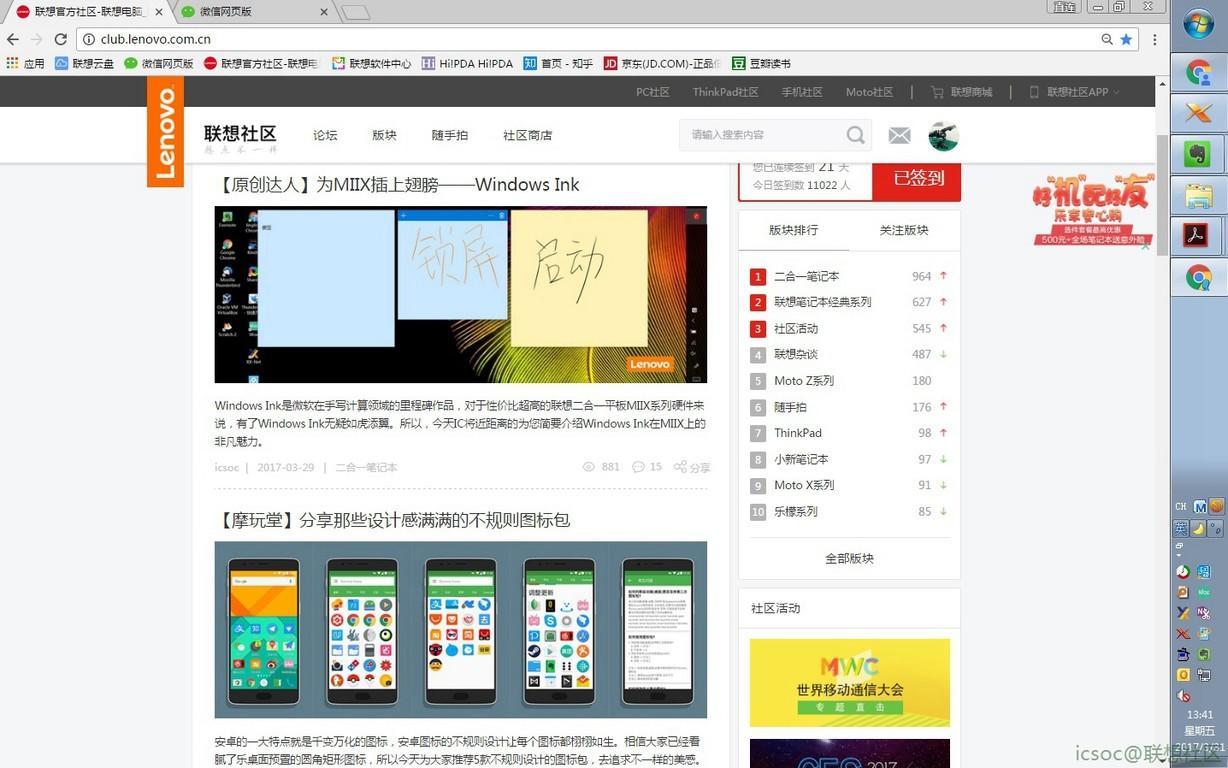
Task: Open the apps grid icon on the bookmarks bar
Action: [x=13, y=63]
